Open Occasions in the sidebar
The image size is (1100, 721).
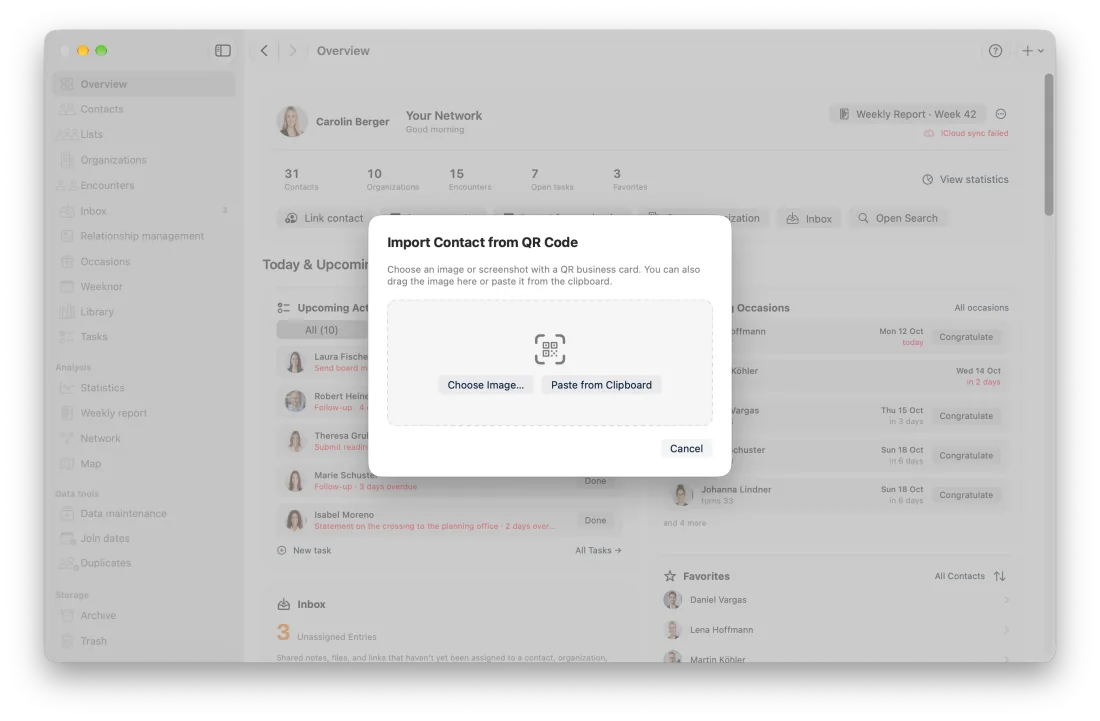pyautogui.click(x=144, y=262)
